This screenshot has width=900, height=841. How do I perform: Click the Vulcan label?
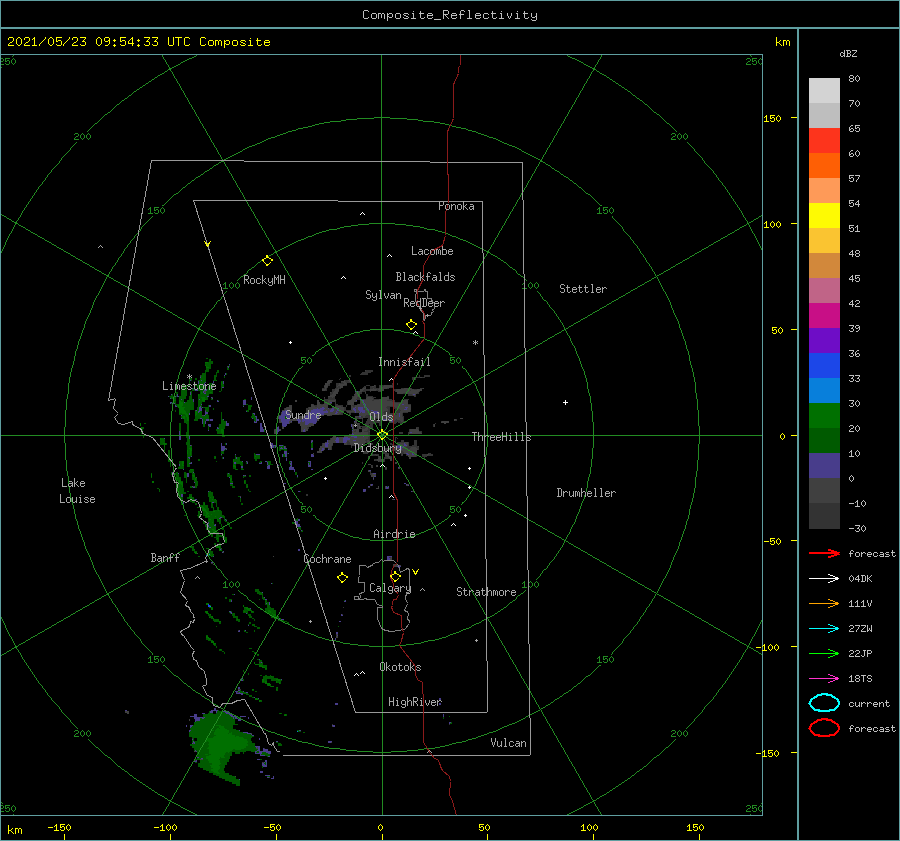(x=509, y=743)
